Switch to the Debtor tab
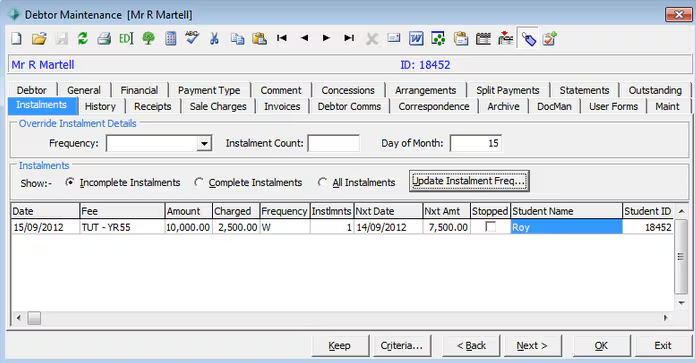This screenshot has width=696, height=363. pos(32,90)
